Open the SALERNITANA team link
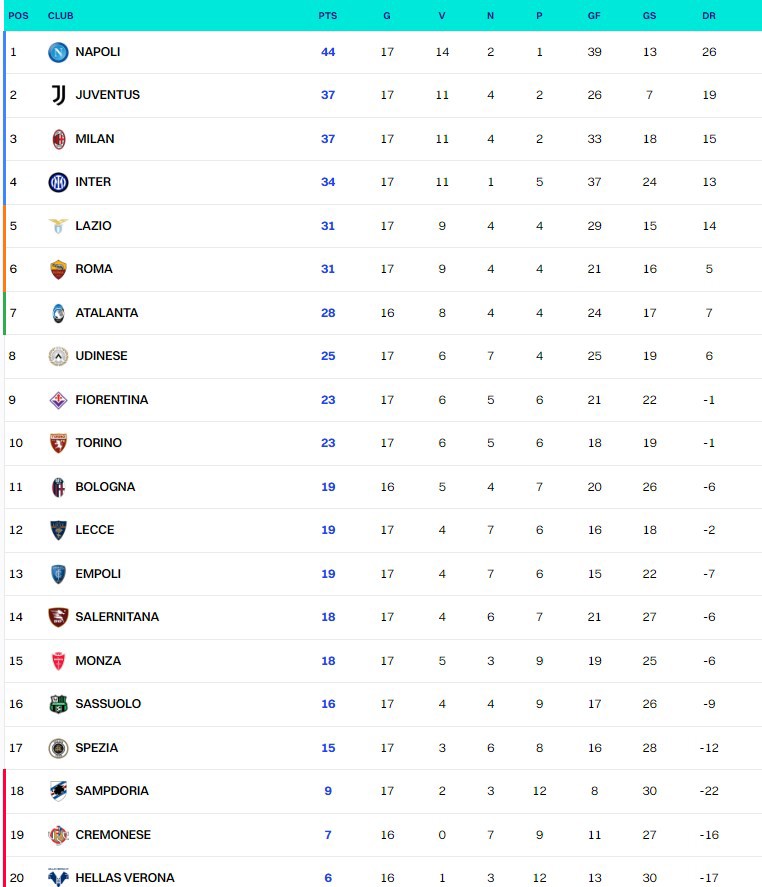Screen dimensions: 762x887 pos(117,617)
